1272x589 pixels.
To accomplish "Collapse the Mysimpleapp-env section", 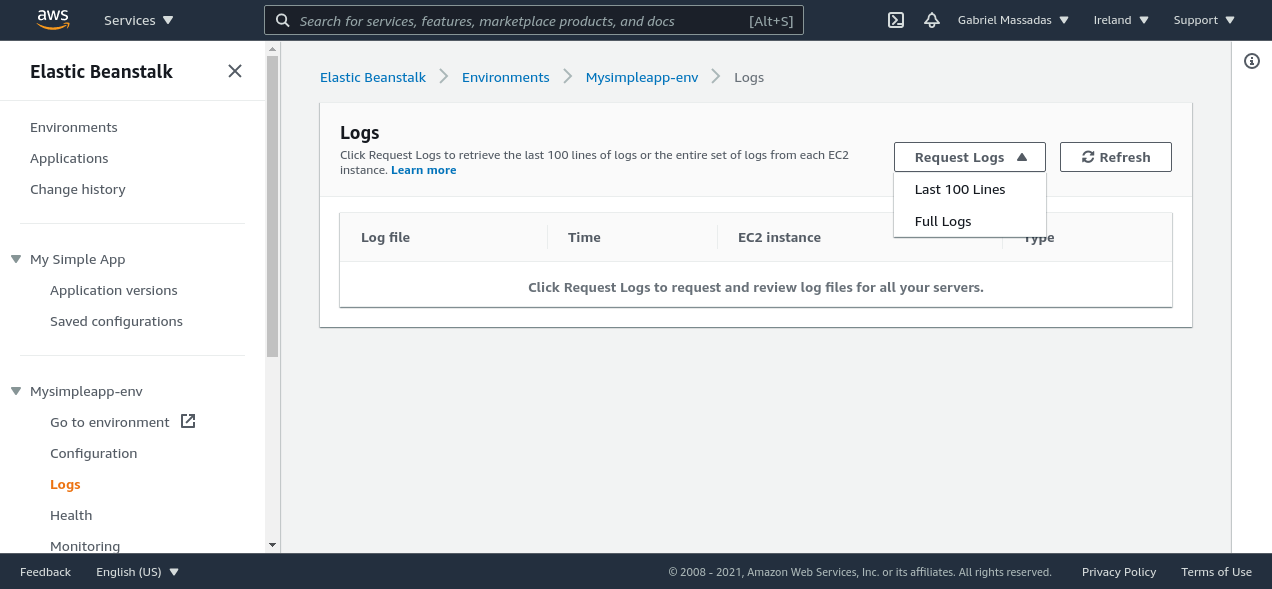I will tap(14, 390).
